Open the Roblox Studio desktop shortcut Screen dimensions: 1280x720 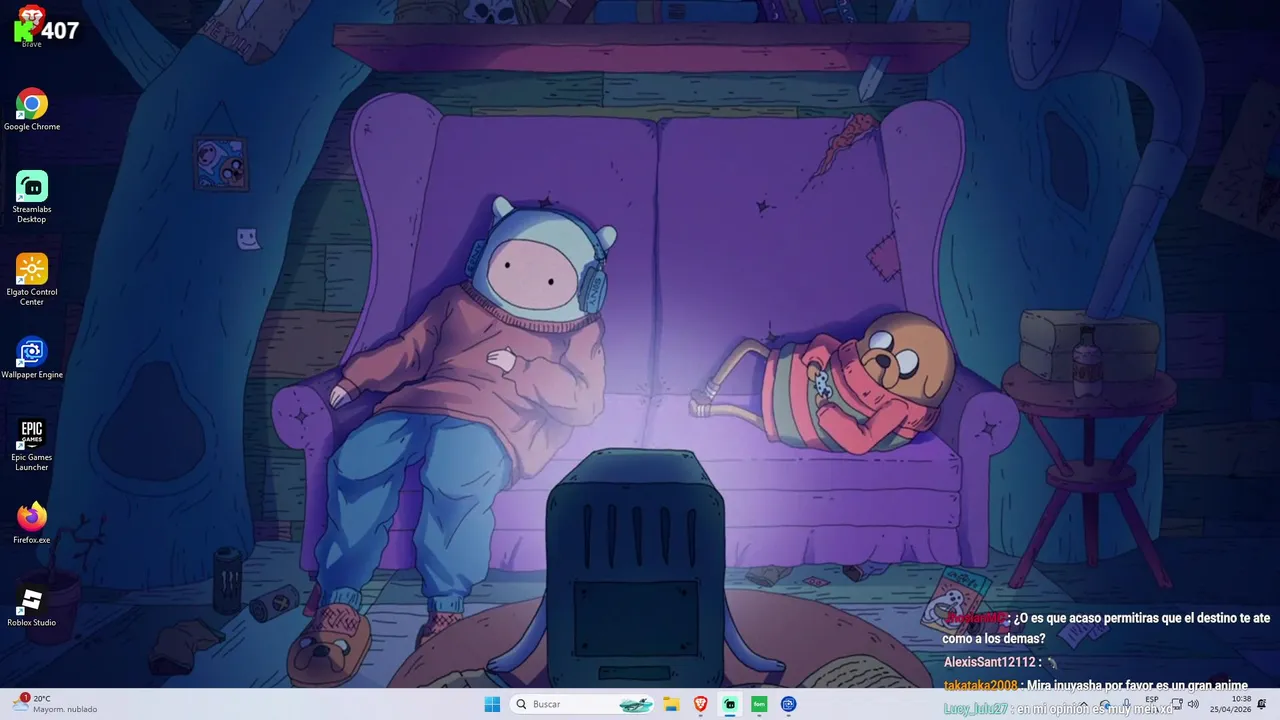click(x=32, y=606)
